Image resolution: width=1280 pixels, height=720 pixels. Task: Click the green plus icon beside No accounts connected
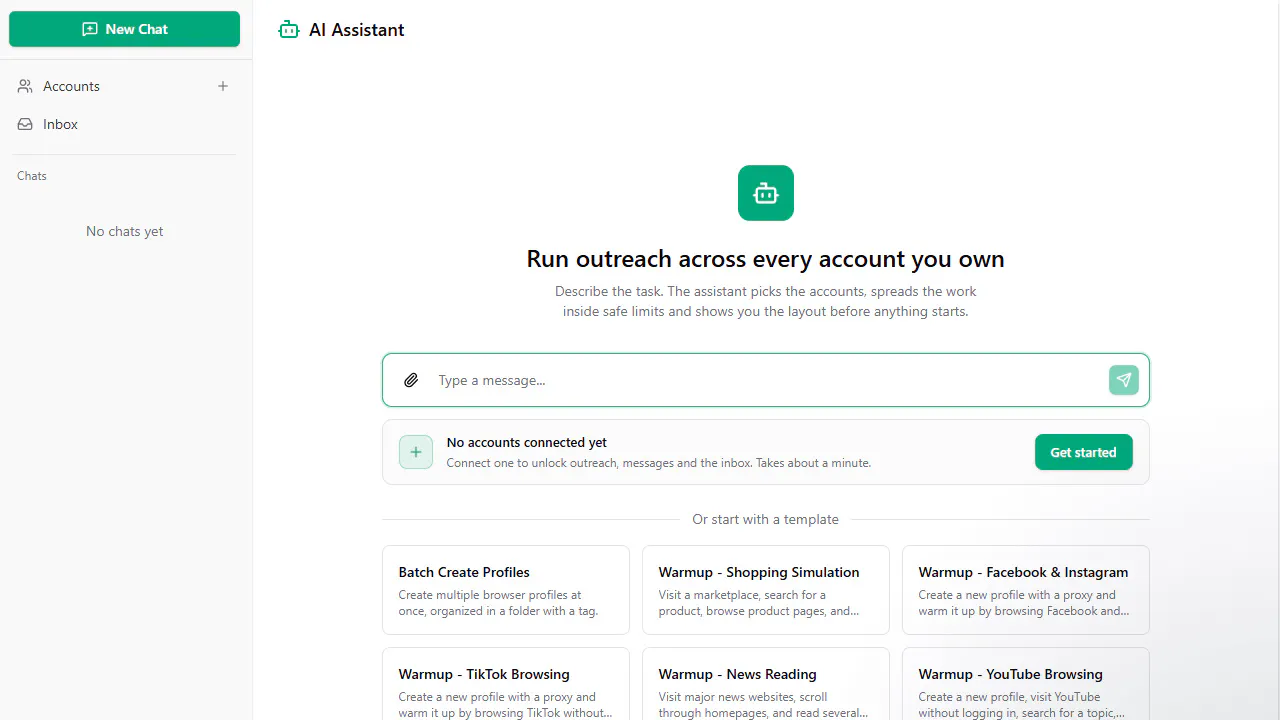pos(416,452)
